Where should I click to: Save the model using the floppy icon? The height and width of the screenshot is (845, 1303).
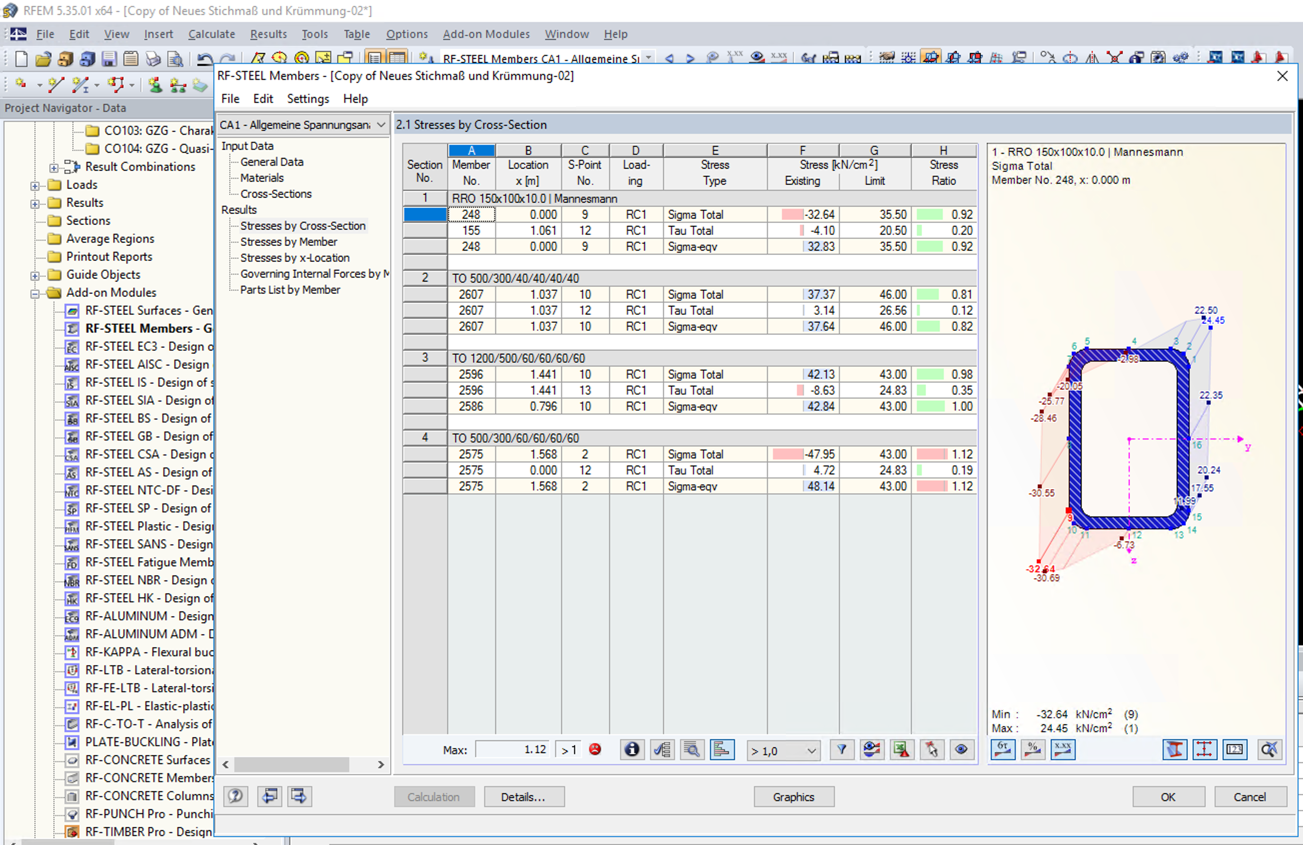109,60
